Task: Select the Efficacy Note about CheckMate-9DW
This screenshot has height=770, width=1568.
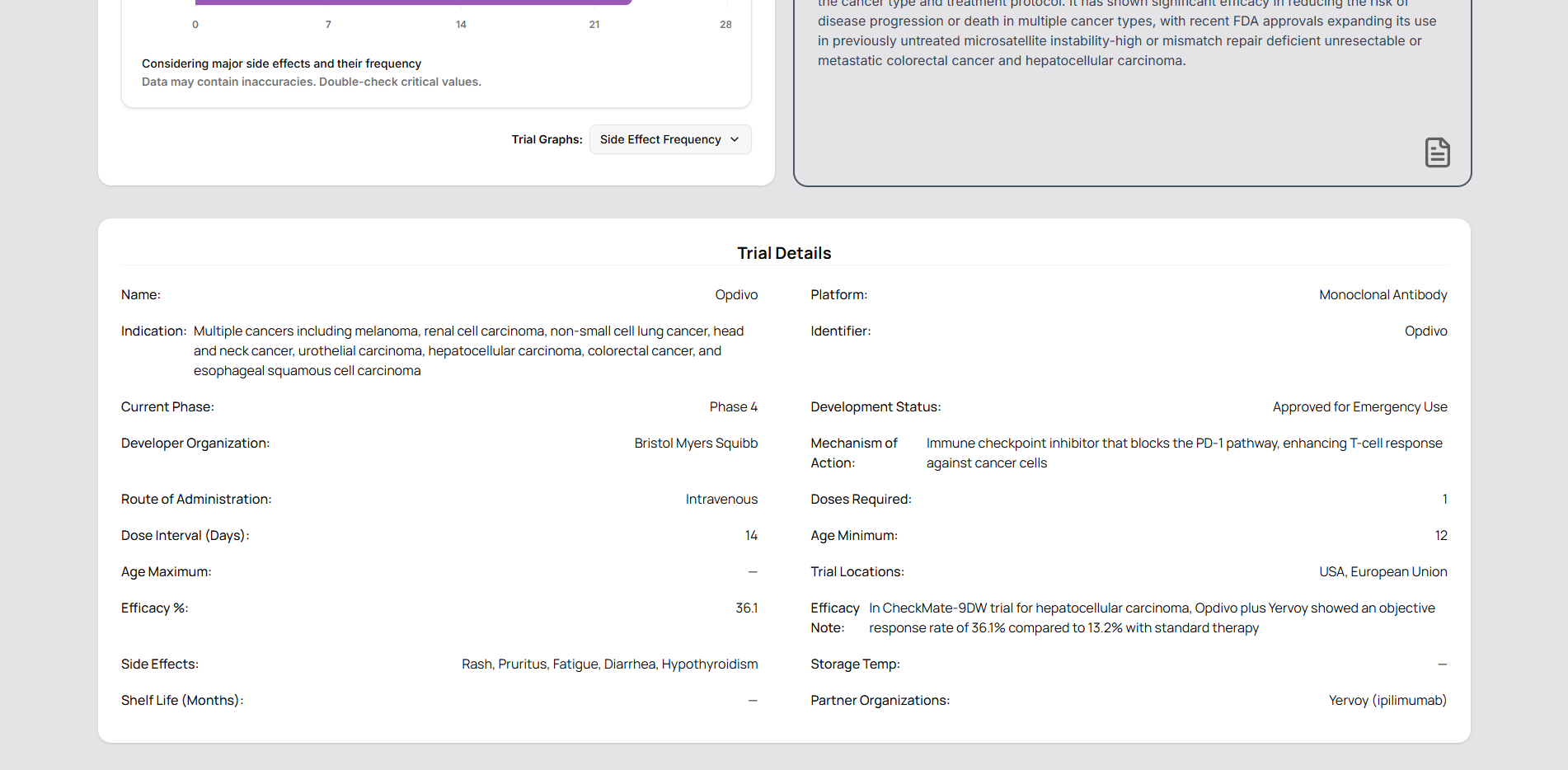Action: click(1152, 618)
